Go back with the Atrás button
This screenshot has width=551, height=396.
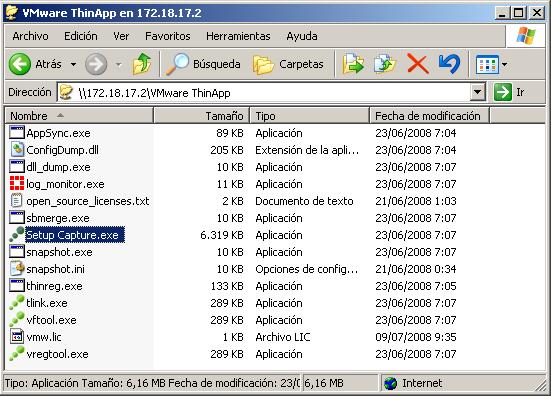(35, 64)
